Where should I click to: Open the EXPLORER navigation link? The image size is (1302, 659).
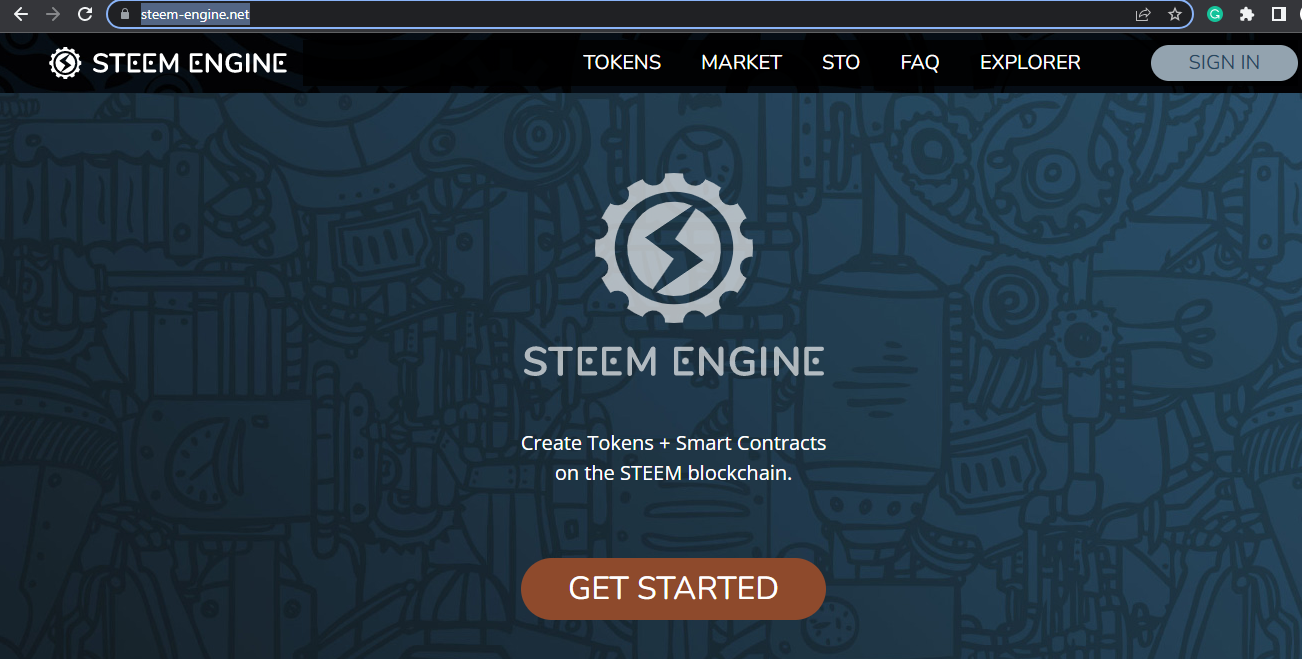(x=1030, y=62)
